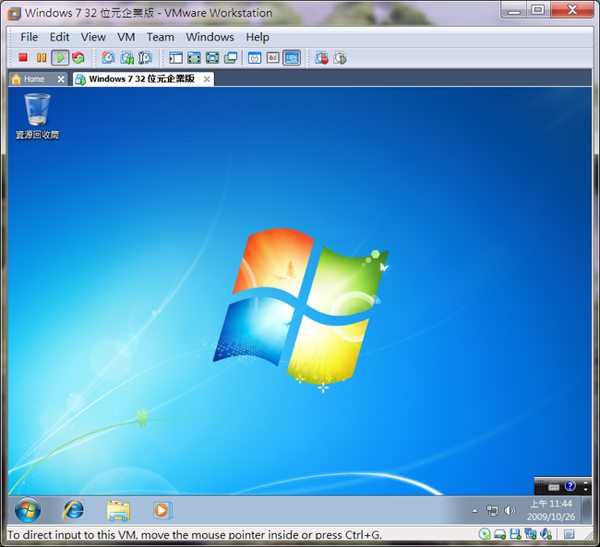This screenshot has width=600, height=547.
Task: Click the Show Desktop strip on the guest taskbar
Action: (x=587, y=510)
